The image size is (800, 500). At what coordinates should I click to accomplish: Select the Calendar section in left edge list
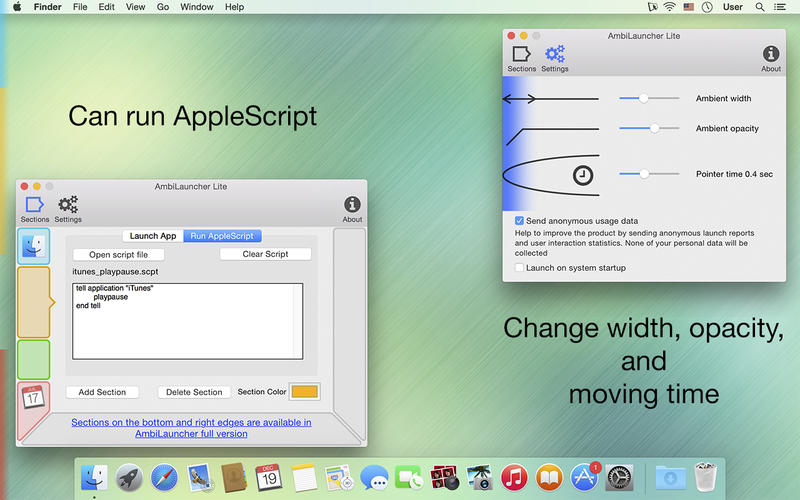[x=34, y=398]
